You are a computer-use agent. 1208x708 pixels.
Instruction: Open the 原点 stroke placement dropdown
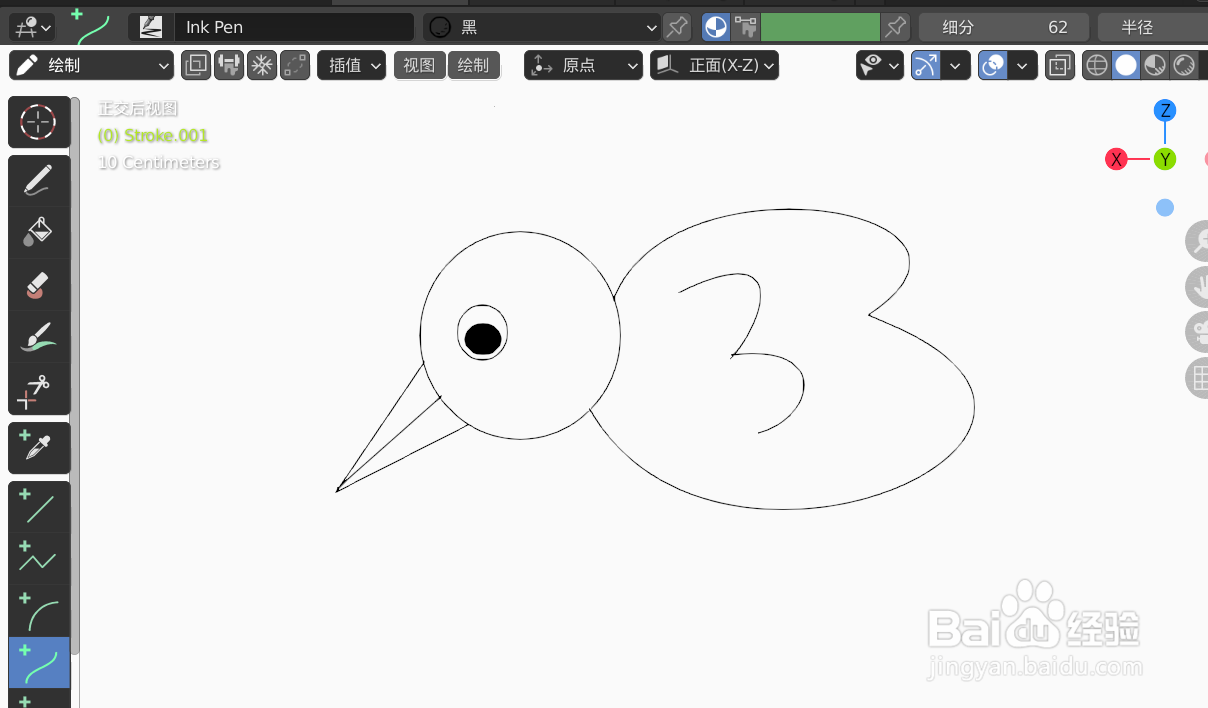pos(583,65)
